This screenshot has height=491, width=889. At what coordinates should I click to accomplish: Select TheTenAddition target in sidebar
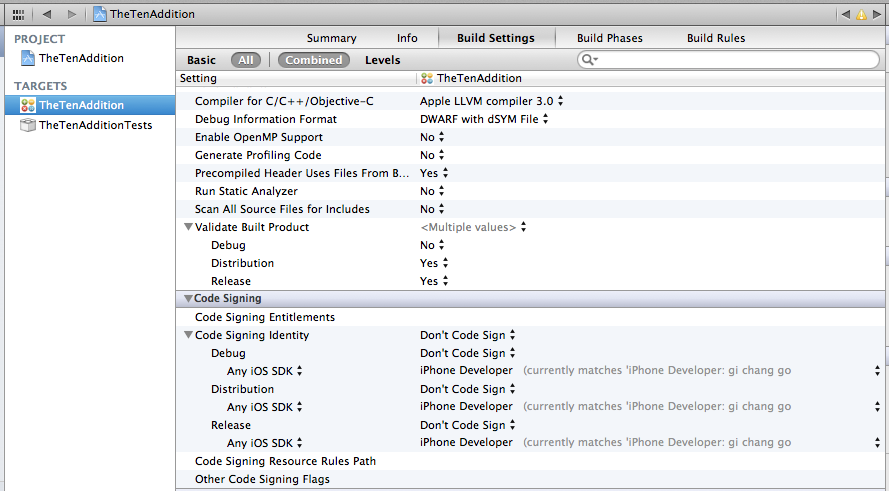(x=90, y=105)
